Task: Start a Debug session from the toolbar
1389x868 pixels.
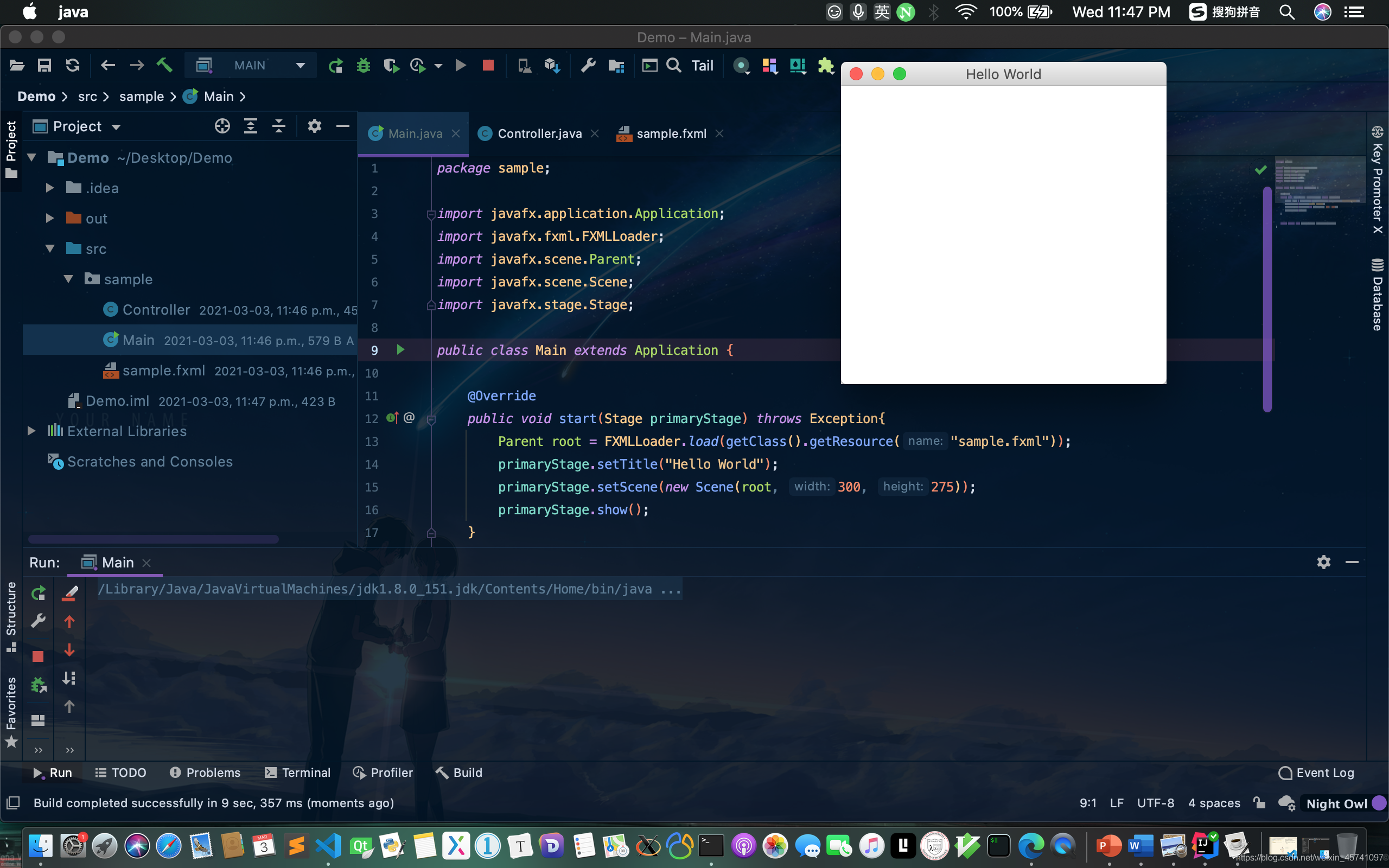Action: click(364, 66)
